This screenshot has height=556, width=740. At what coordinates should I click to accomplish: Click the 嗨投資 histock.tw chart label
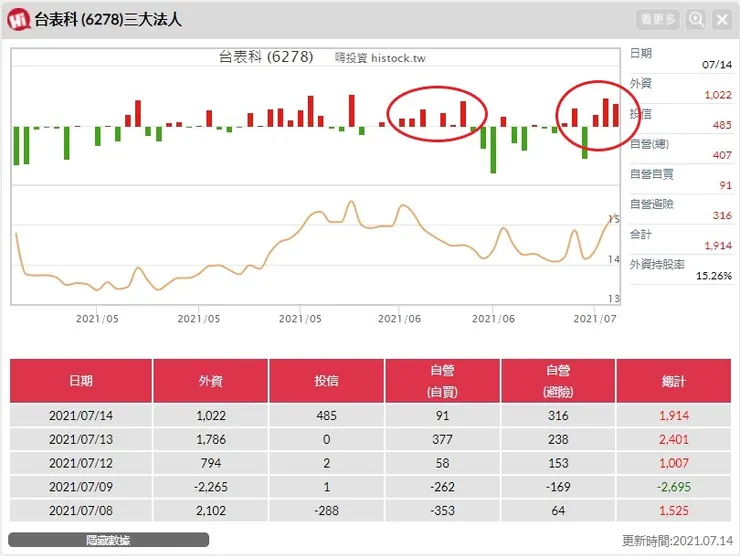[x=380, y=58]
